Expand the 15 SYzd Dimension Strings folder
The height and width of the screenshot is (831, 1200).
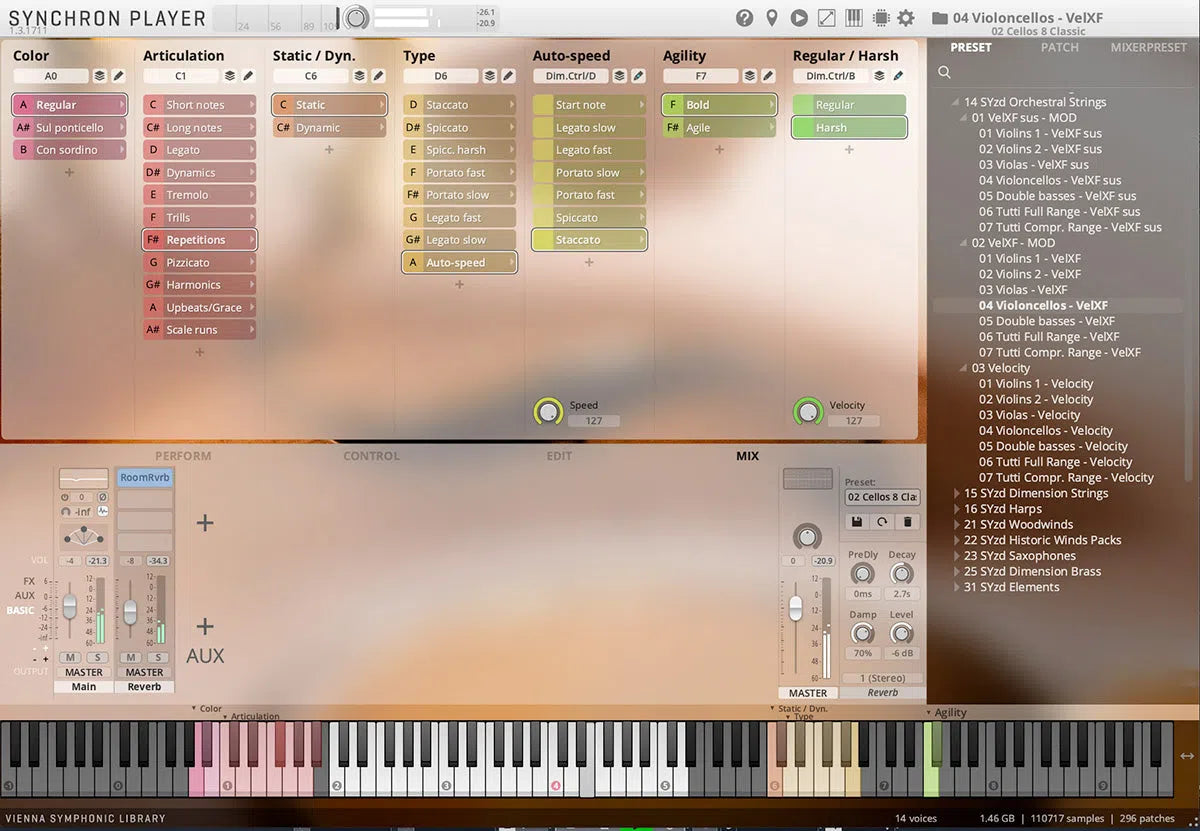pos(958,493)
